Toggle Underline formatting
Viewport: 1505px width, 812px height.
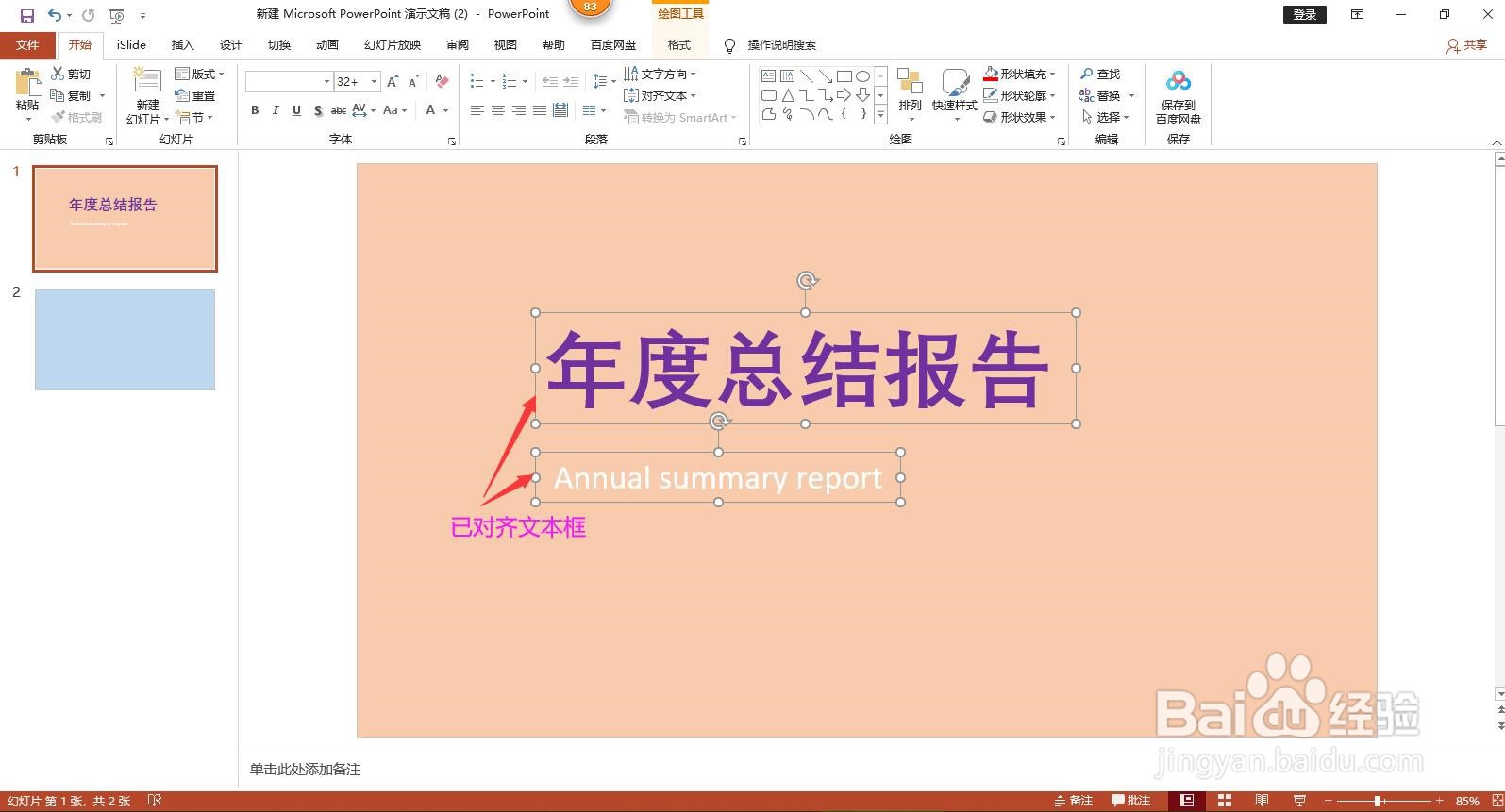click(296, 110)
